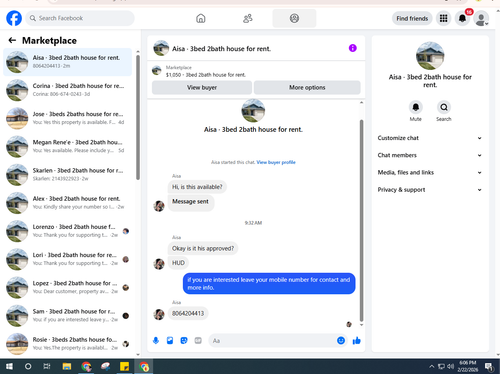Open the Alex conversation

coord(68,203)
